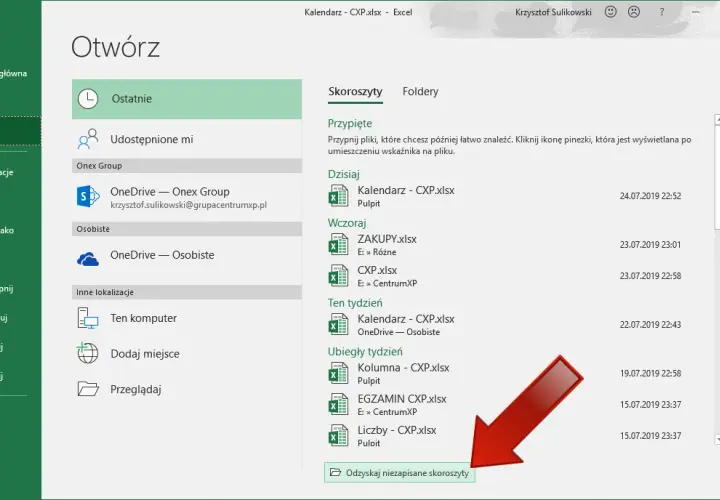The width and height of the screenshot is (720, 500).
Task: Click Excel file icon next to EGZAMIN CXP.xlsx
Action: (x=338, y=404)
